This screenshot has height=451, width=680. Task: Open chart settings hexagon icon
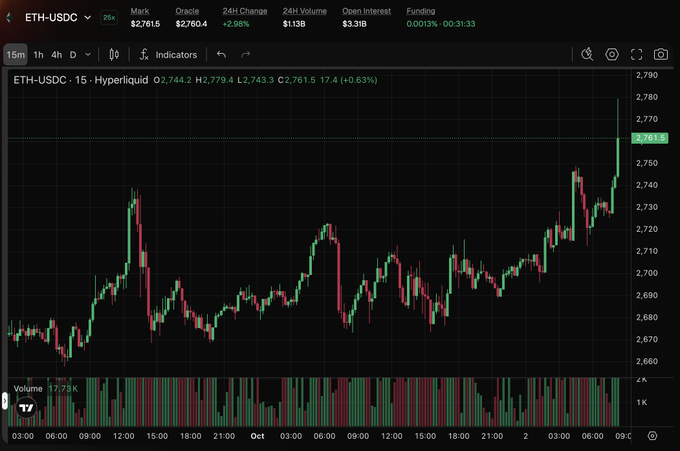[x=612, y=55]
